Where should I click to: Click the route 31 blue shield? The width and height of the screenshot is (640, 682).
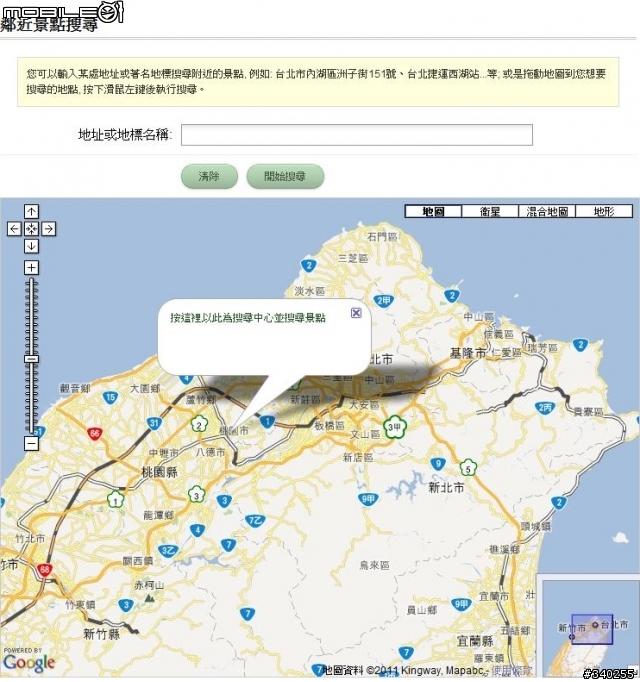[x=154, y=423]
